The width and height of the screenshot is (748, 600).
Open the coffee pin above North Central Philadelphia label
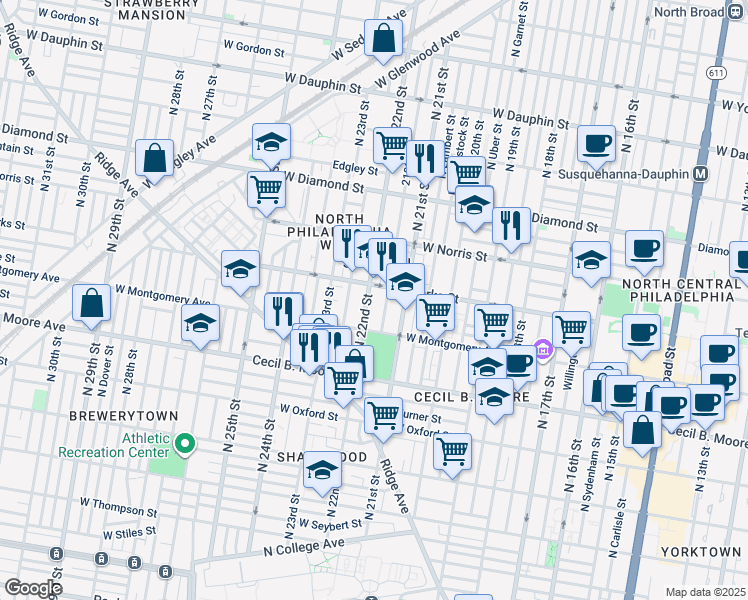tap(644, 251)
